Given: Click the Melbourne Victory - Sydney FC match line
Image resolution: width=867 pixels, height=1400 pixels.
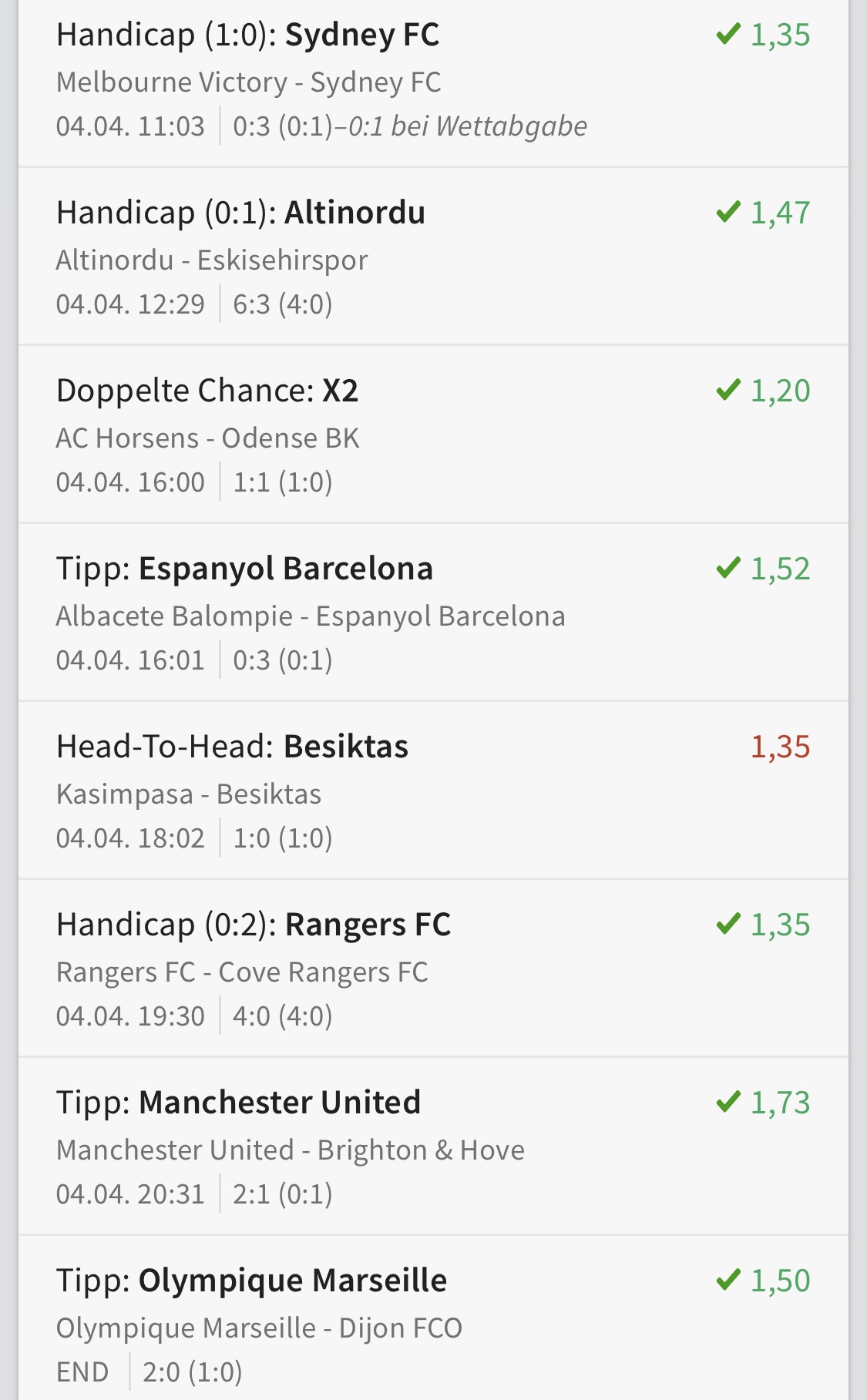Looking at the screenshot, I should (248, 82).
